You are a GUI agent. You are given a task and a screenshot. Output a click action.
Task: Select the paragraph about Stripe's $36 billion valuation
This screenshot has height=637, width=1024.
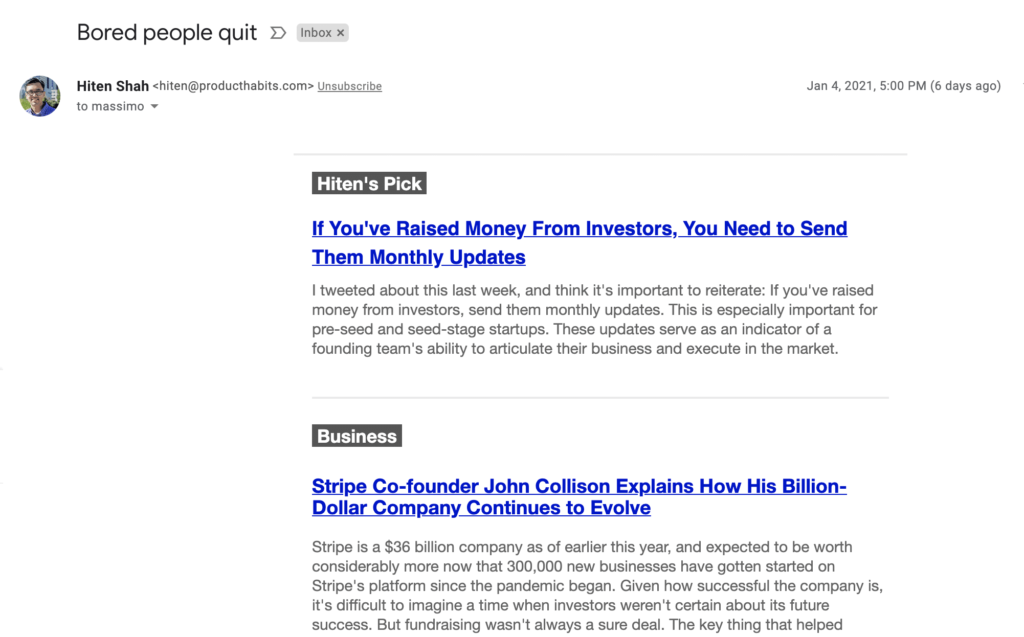click(597, 585)
